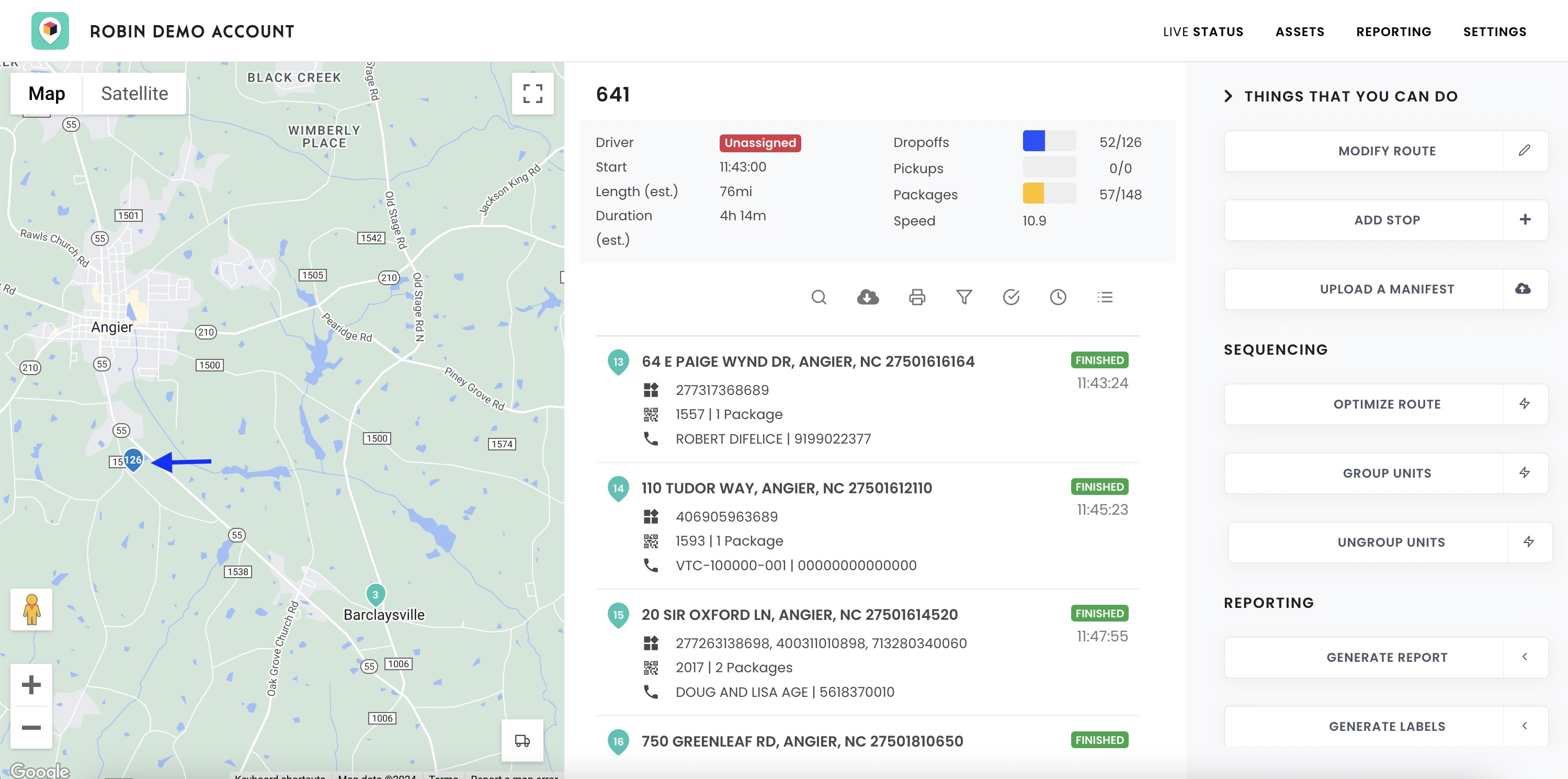Viewport: 1568px width, 779px height.
Task: Click the clock time icon
Action: (x=1058, y=297)
